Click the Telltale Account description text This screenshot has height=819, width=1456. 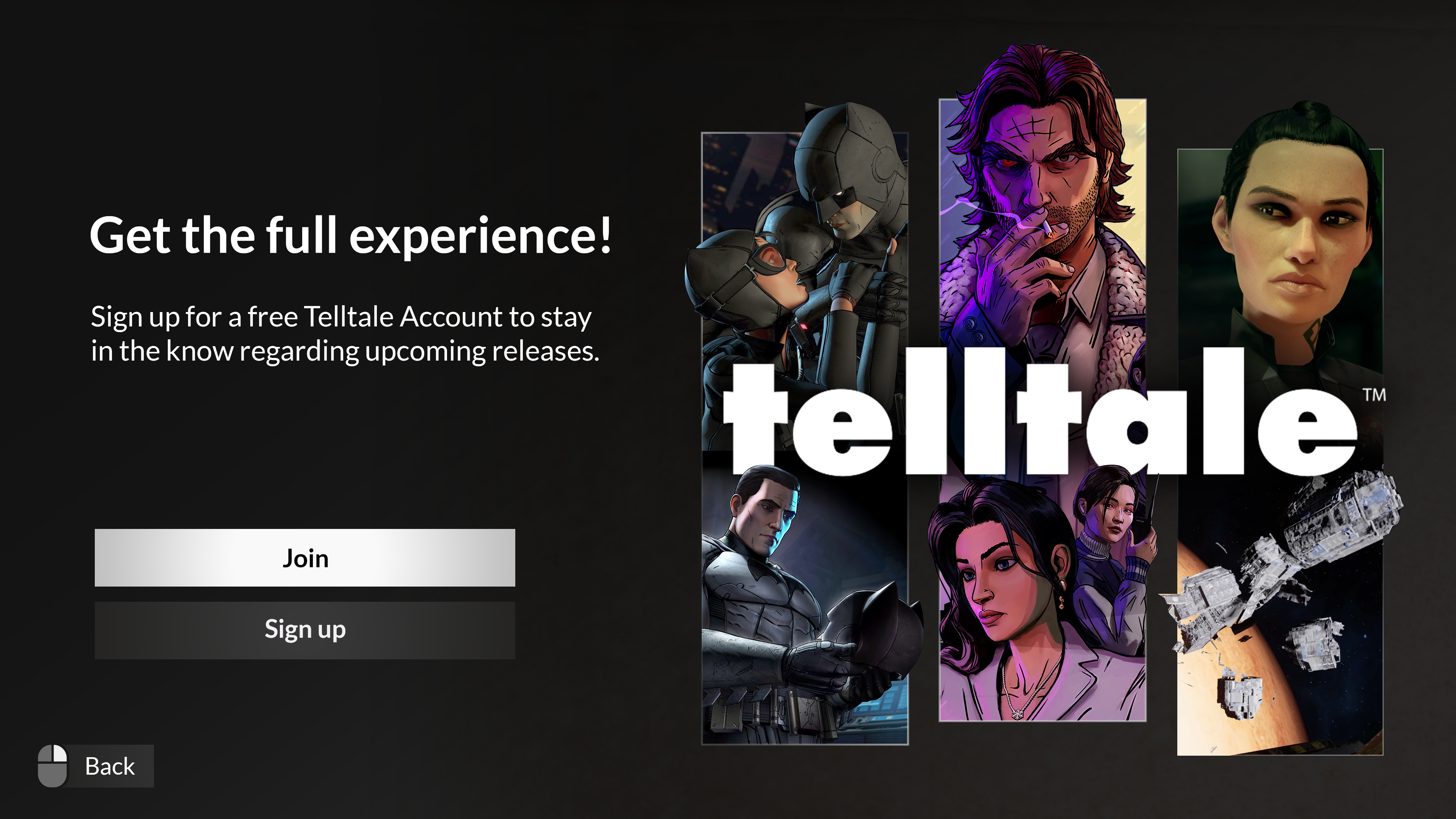point(345,334)
